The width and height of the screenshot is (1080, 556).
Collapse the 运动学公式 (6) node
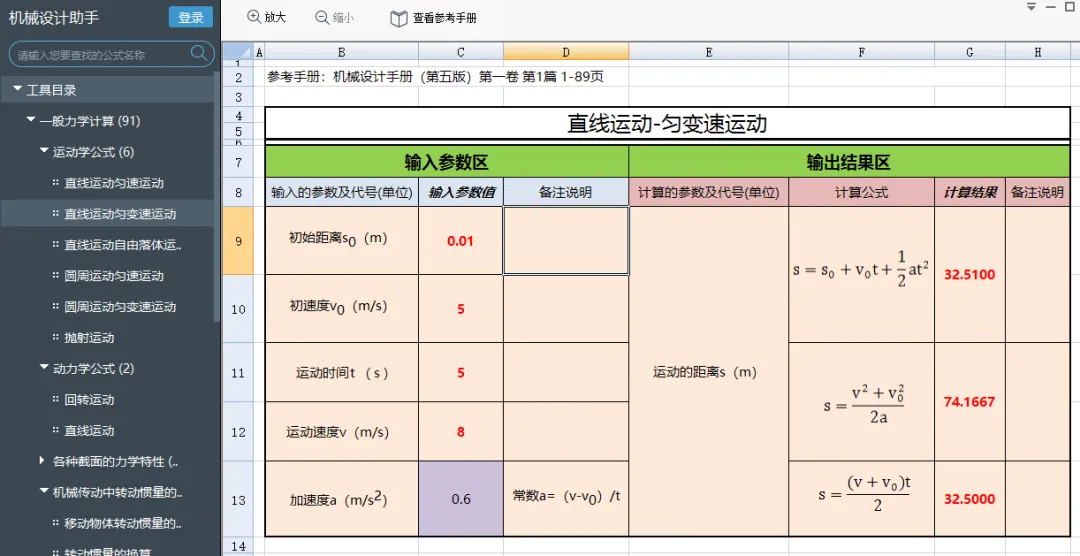pos(44,151)
